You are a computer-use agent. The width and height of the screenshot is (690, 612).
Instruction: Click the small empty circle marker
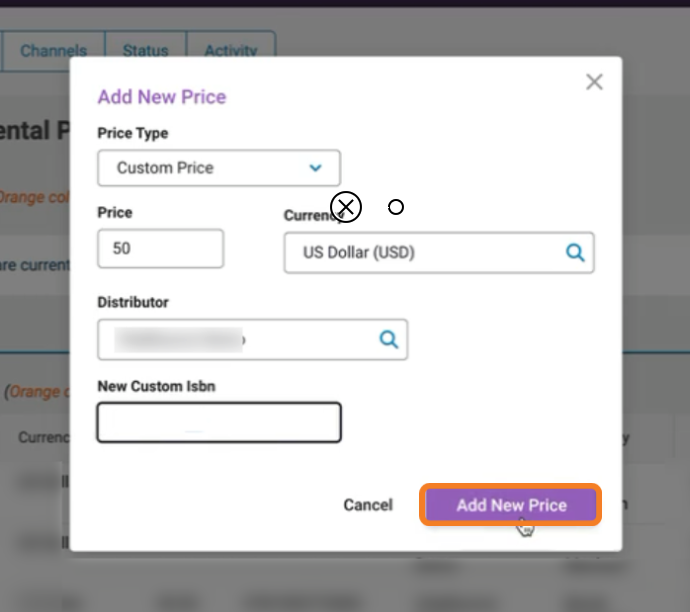[x=396, y=207]
